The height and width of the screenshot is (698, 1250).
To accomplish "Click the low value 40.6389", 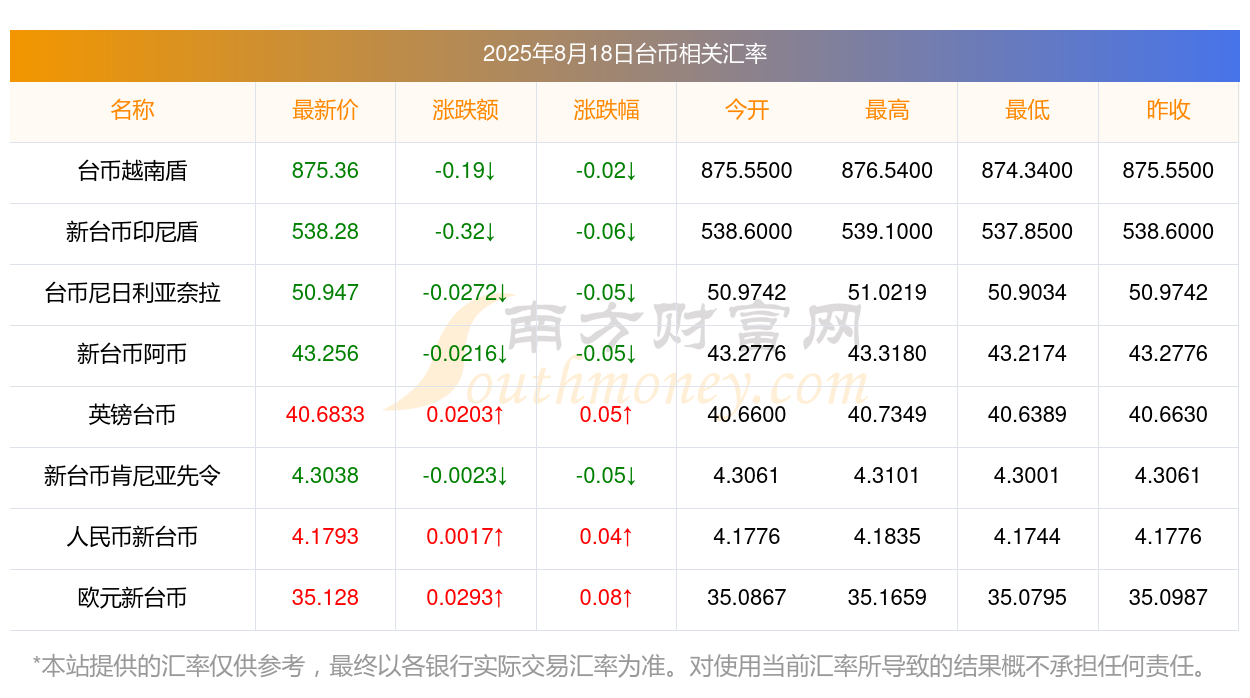I will 1027,415.
